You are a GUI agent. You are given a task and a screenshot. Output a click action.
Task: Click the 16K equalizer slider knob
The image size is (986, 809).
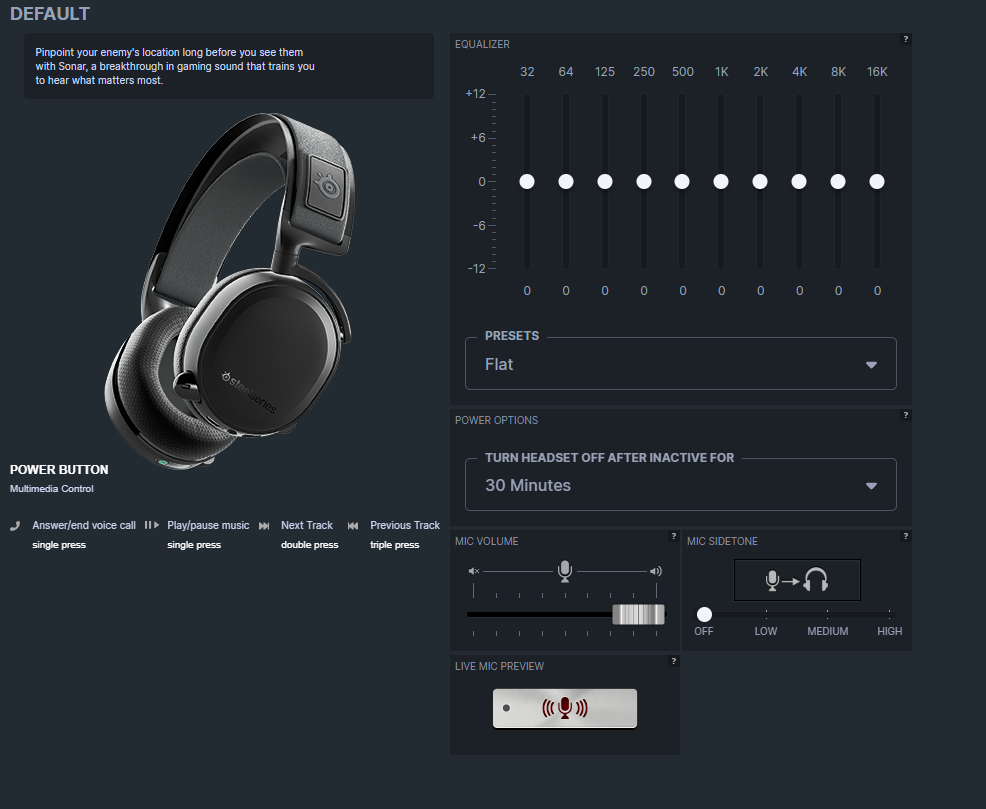(x=877, y=182)
